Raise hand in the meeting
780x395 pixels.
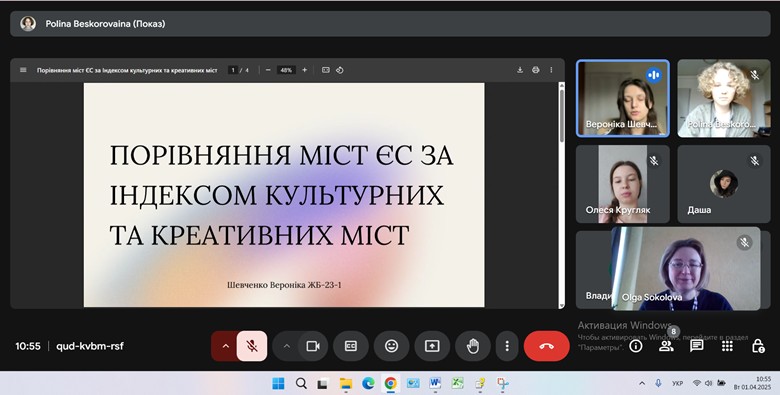[473, 346]
